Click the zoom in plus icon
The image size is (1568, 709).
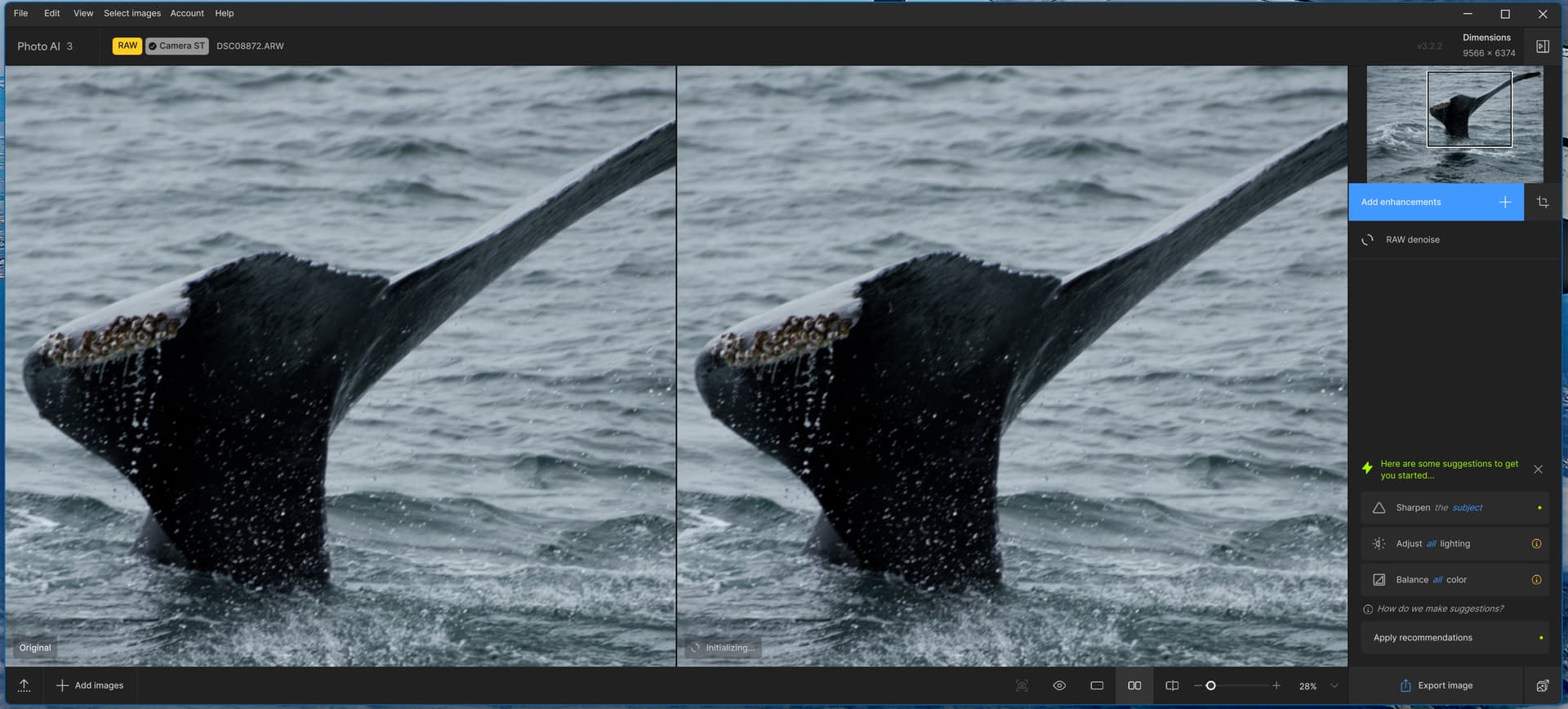(x=1276, y=685)
